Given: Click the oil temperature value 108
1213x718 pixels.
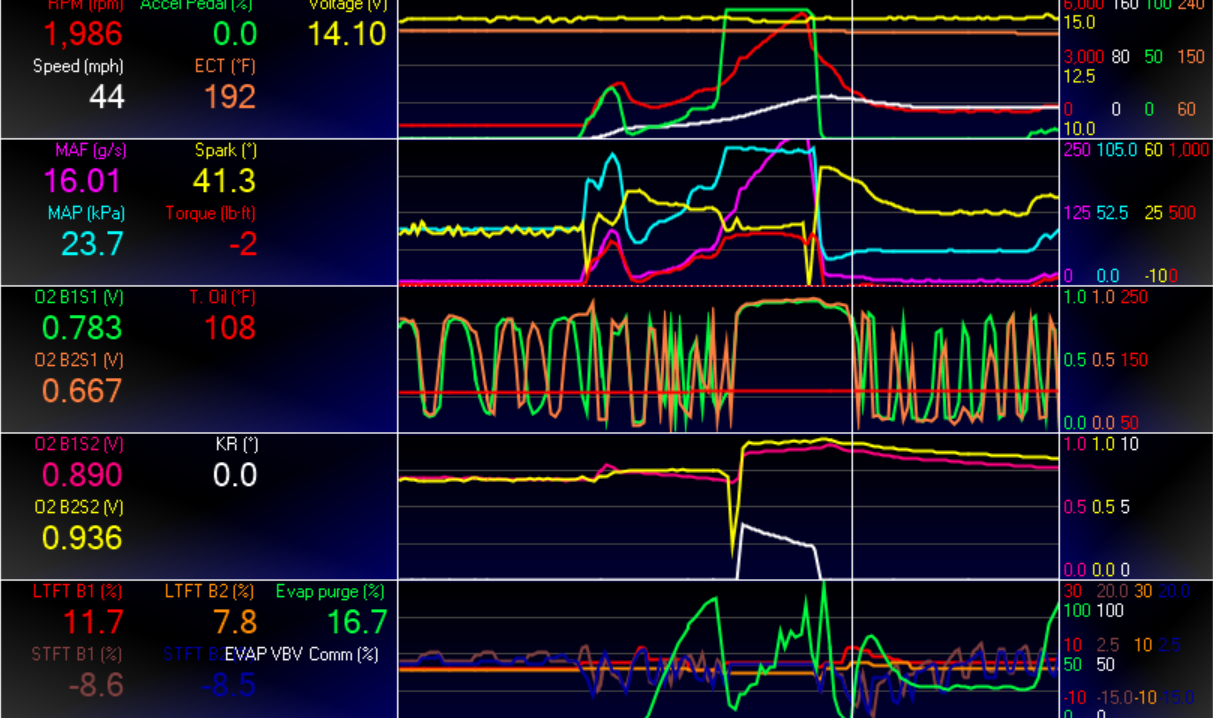Looking at the screenshot, I should [230, 327].
